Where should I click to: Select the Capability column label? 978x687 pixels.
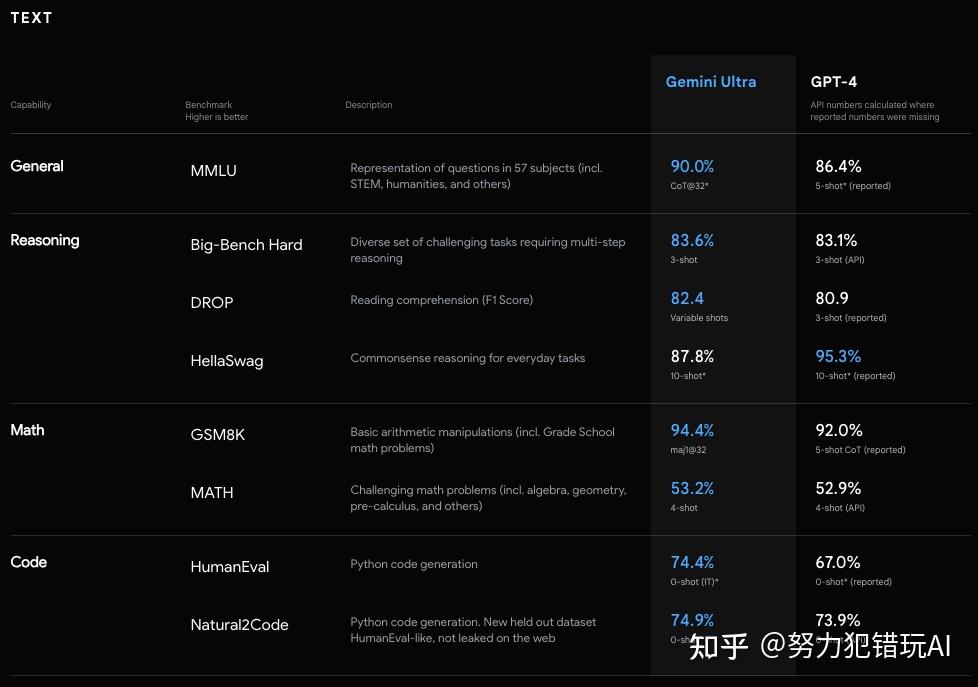[x=30, y=104]
